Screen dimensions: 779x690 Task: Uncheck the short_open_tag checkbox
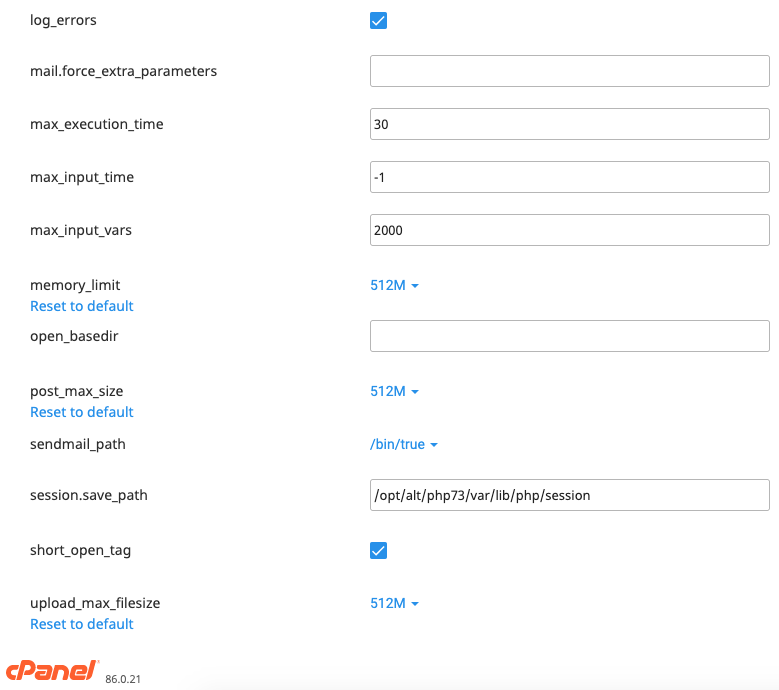(379, 550)
